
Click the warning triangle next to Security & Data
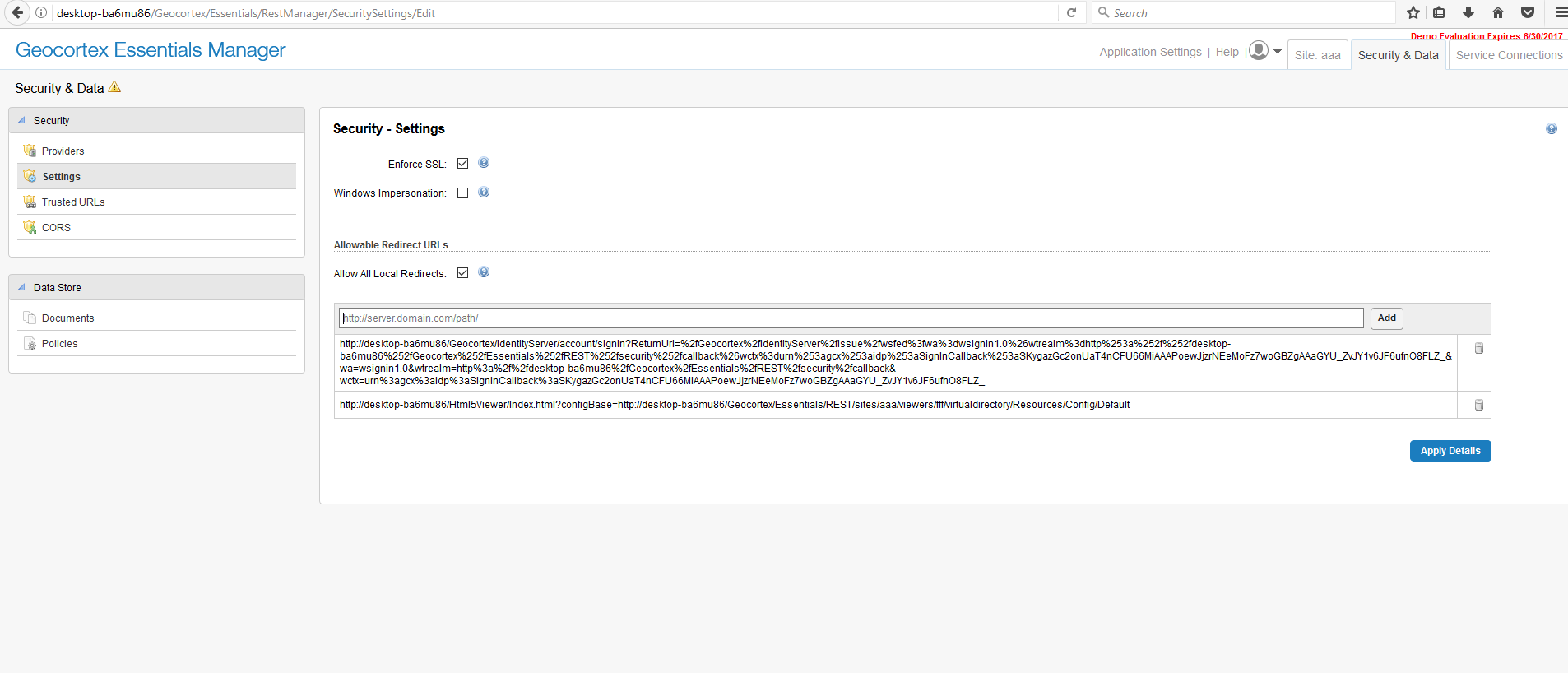[x=114, y=86]
